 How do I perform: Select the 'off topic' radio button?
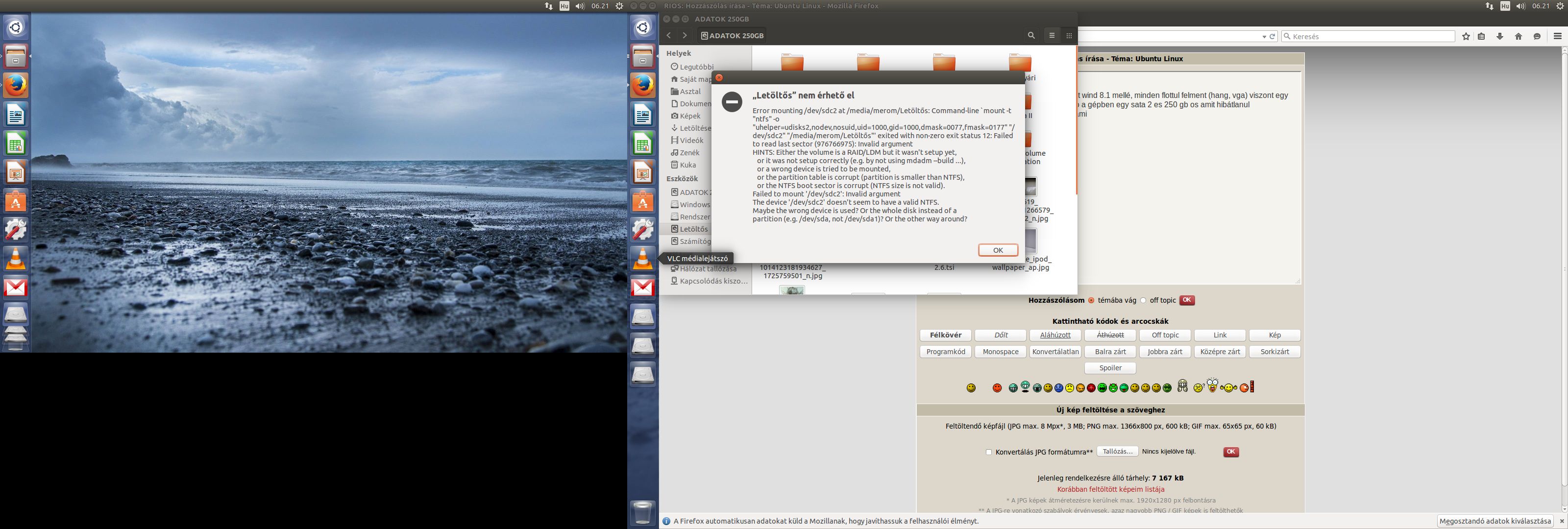pyautogui.click(x=1143, y=300)
